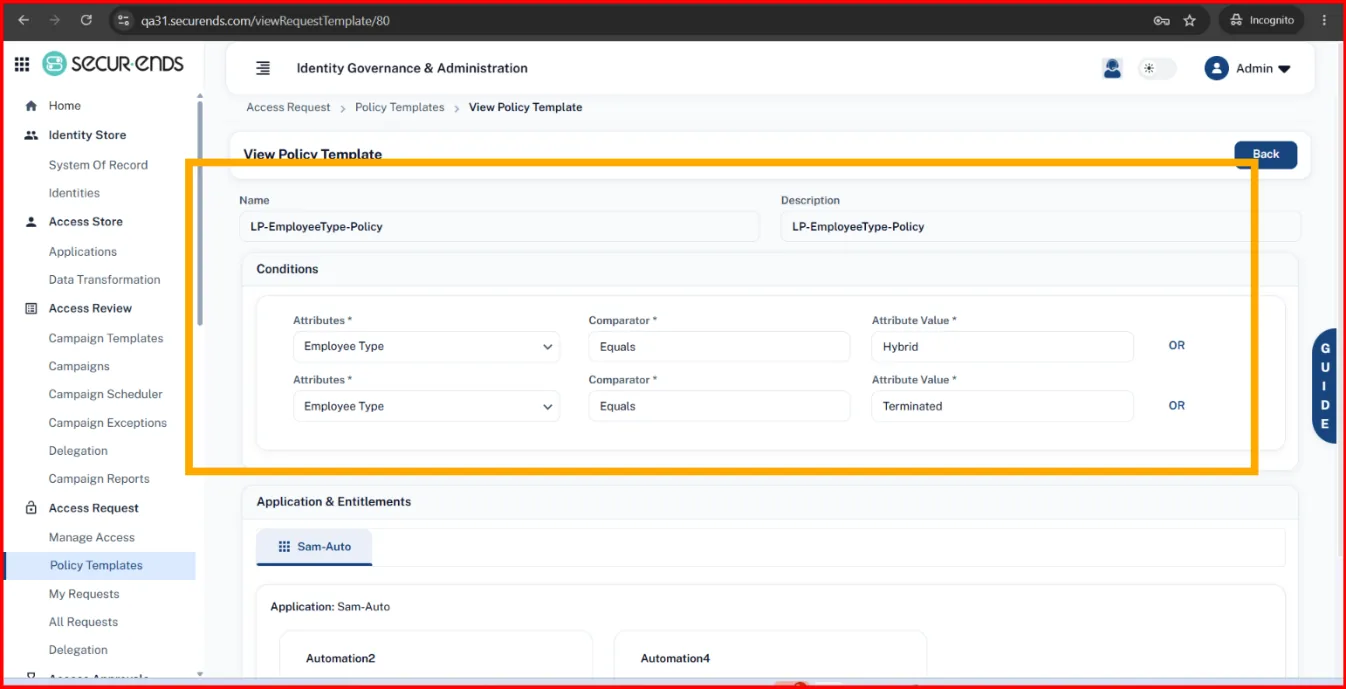Open Applications in sidebar

click(83, 252)
